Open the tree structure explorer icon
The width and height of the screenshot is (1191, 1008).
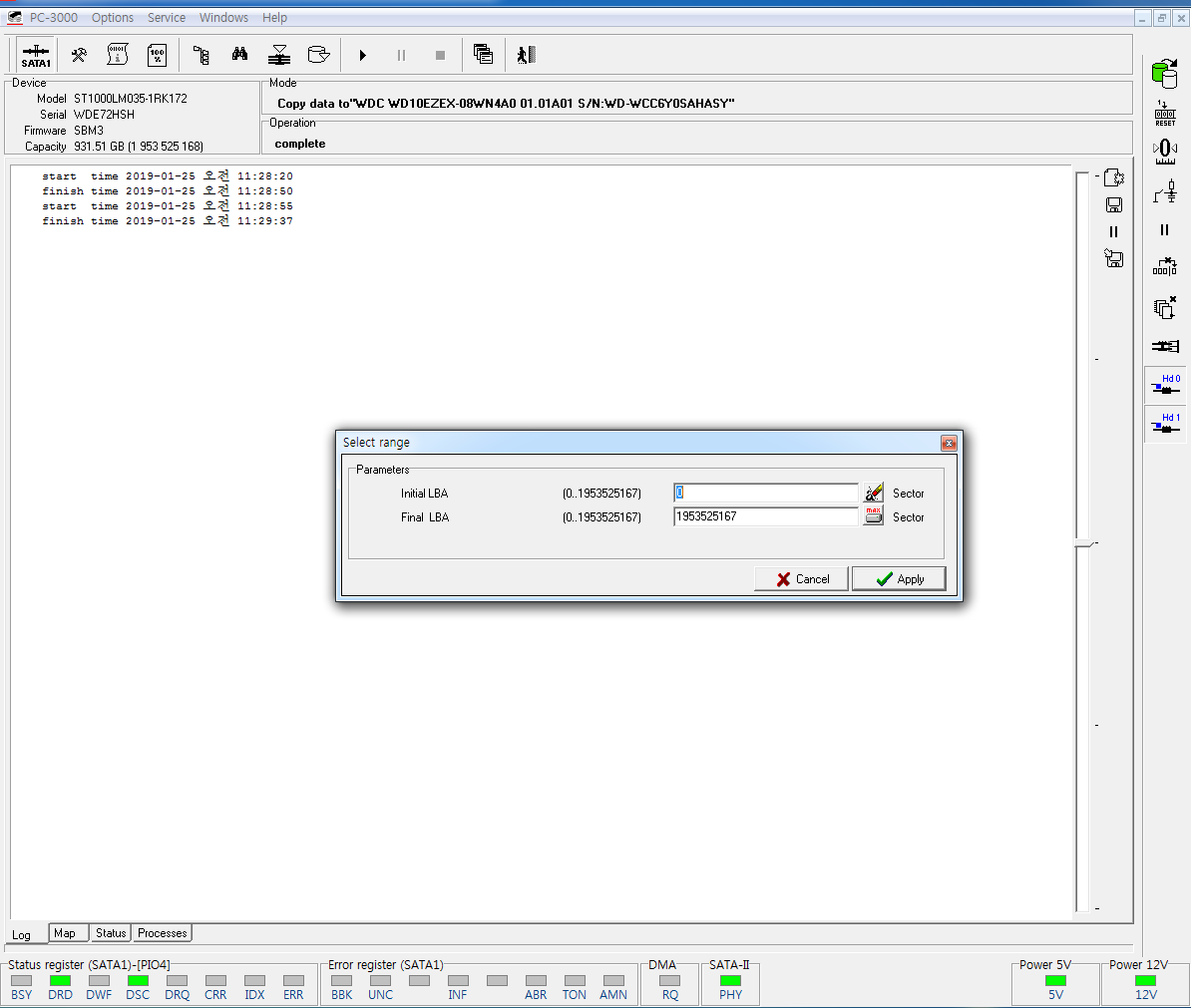pyautogui.click(x=201, y=55)
